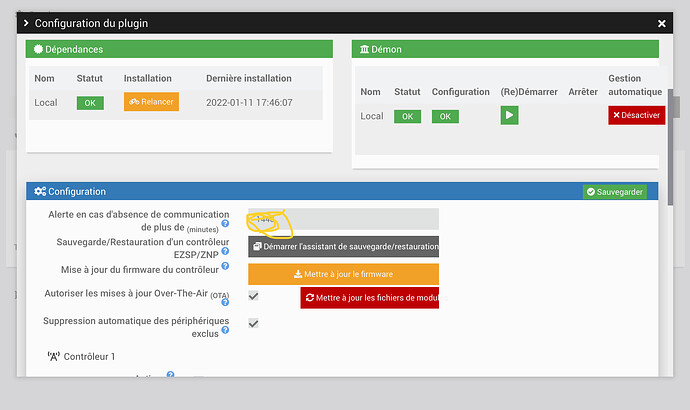Click the chevron beside Configuration du plugin
Viewport: 690px width, 410px height.
(26, 23)
